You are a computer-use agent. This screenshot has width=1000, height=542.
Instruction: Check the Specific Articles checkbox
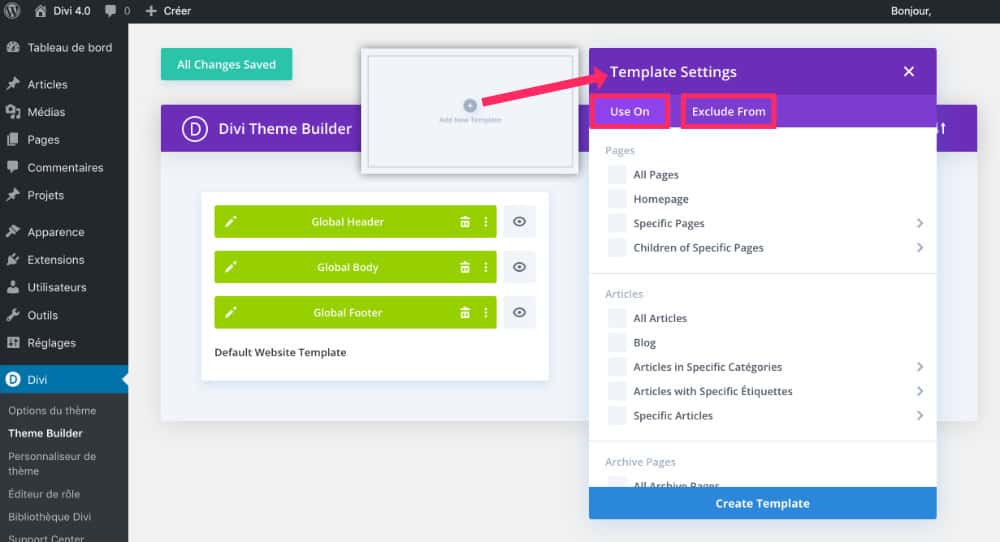[x=617, y=415]
